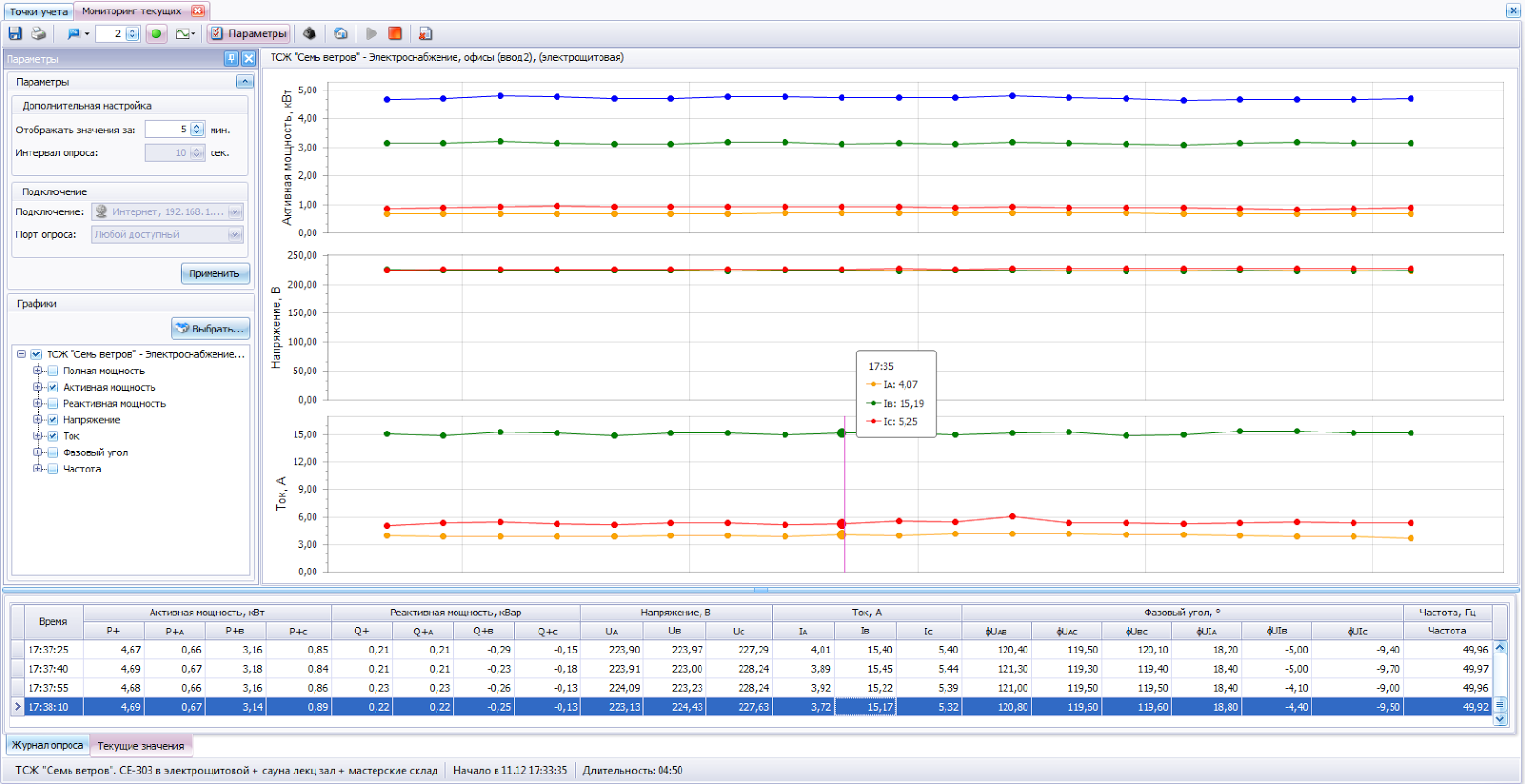The width and height of the screenshot is (1525, 784).
Task: Expand the Ток tree node
Action: pos(38,435)
